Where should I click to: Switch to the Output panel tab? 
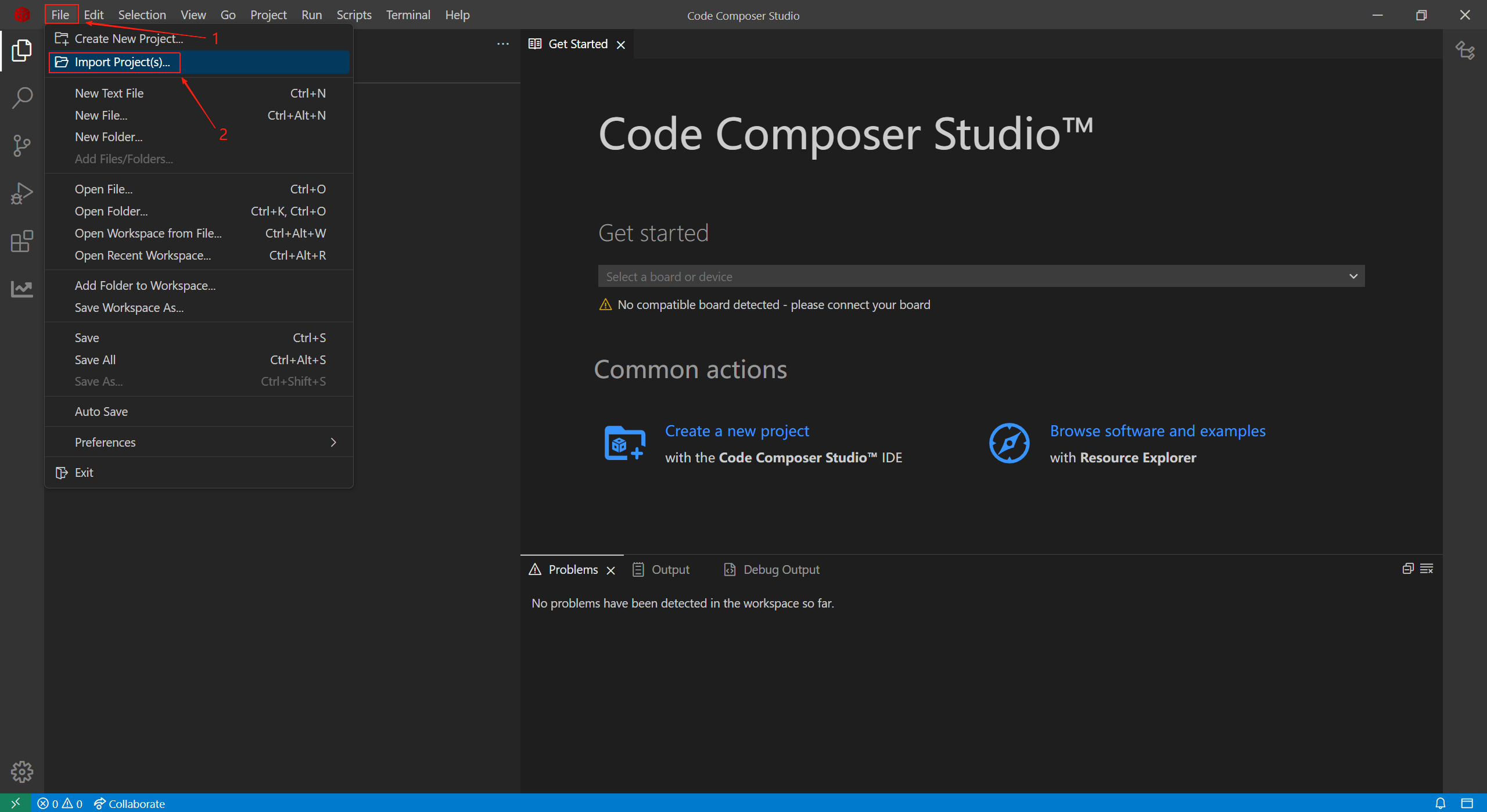661,570
